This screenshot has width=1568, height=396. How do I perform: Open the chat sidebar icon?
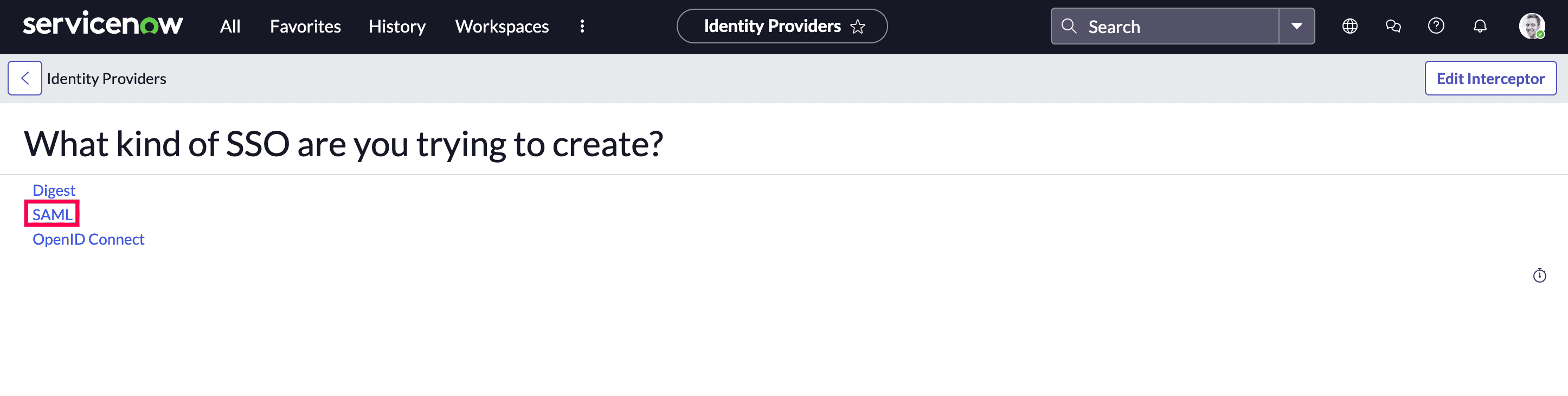point(1393,26)
